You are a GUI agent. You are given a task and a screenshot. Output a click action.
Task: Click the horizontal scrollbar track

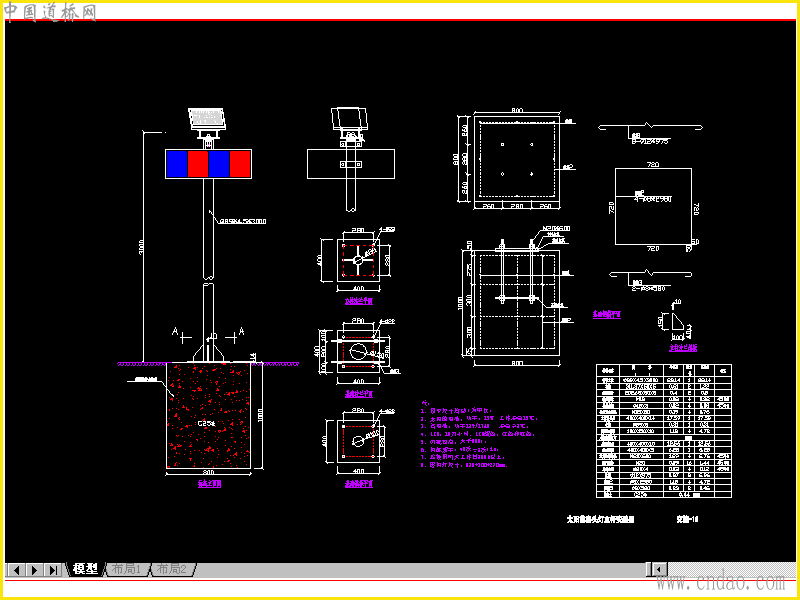732,569
